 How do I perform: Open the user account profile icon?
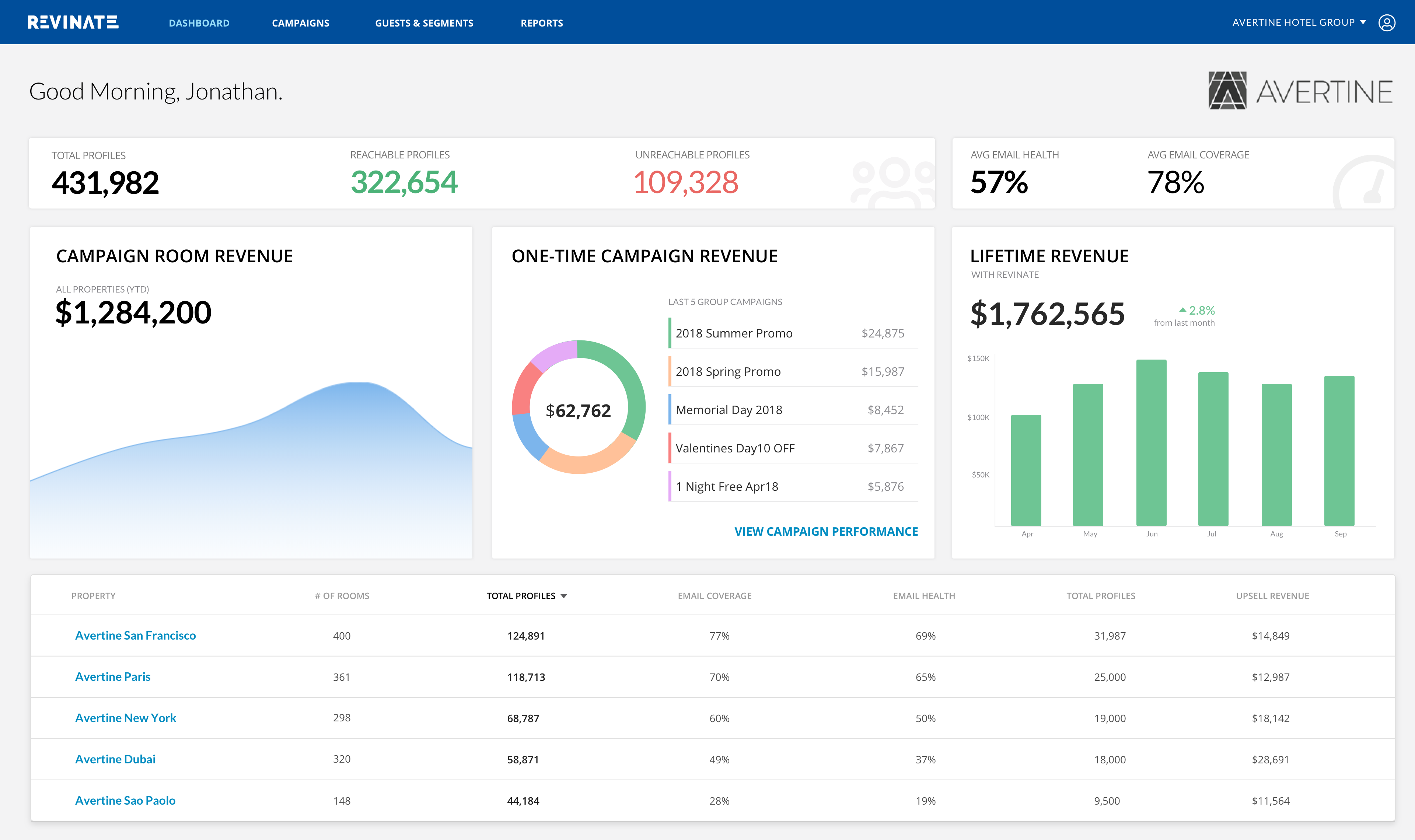point(1386,22)
